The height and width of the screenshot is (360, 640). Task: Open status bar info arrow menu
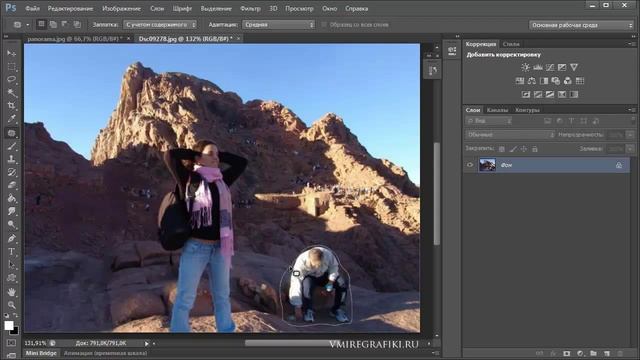[x=147, y=344]
